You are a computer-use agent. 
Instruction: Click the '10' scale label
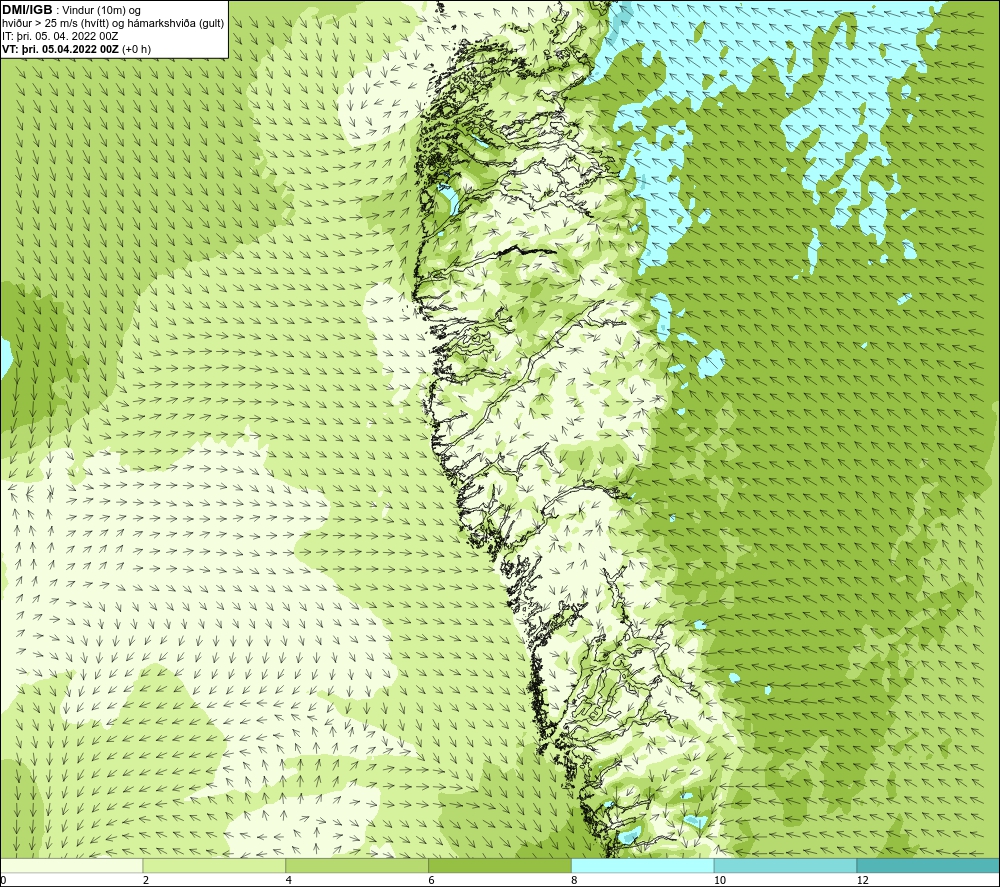(720, 880)
